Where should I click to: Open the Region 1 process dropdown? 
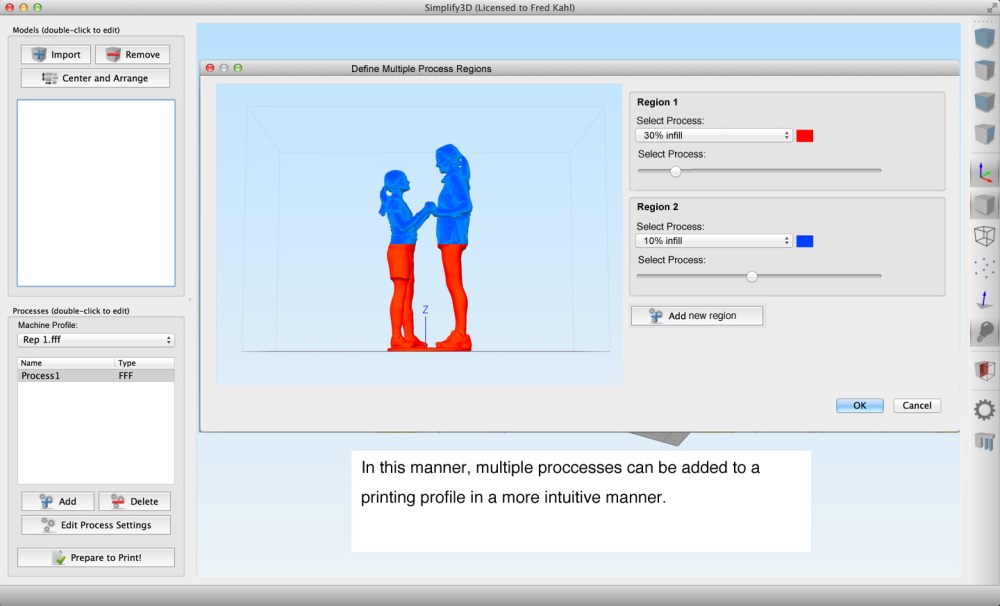pyautogui.click(x=713, y=135)
